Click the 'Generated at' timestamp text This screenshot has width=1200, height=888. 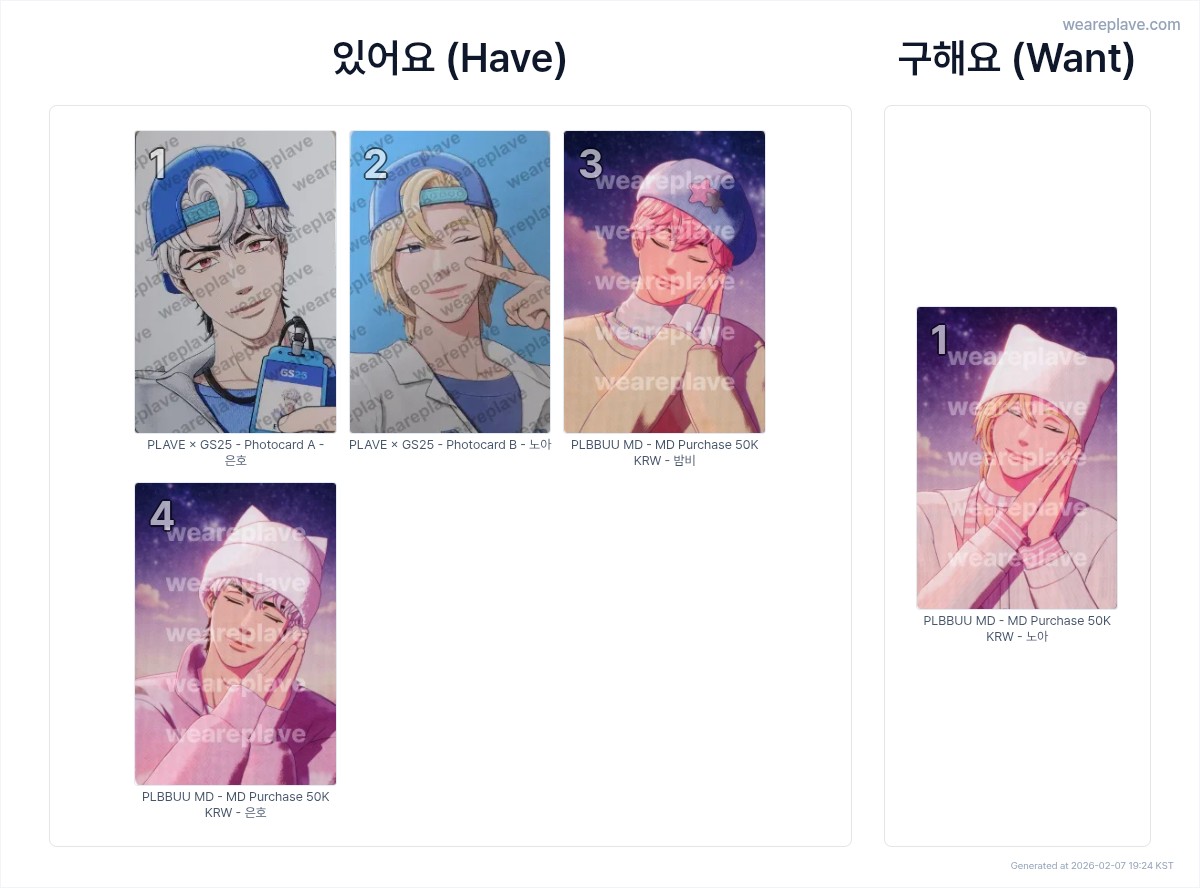1092,866
